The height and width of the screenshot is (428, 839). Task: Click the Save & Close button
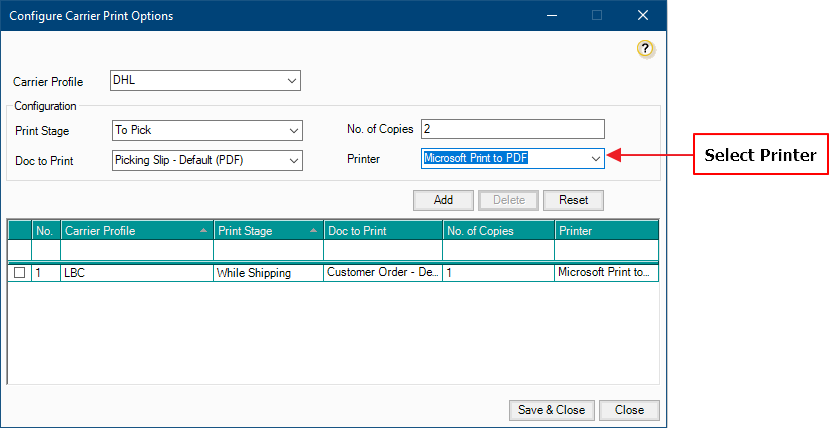551,410
